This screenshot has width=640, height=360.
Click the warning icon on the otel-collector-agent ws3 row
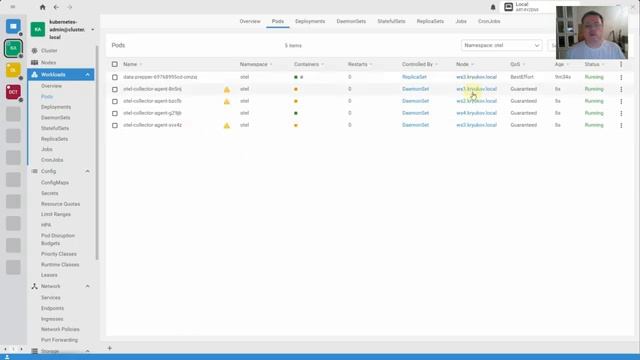coord(227,125)
